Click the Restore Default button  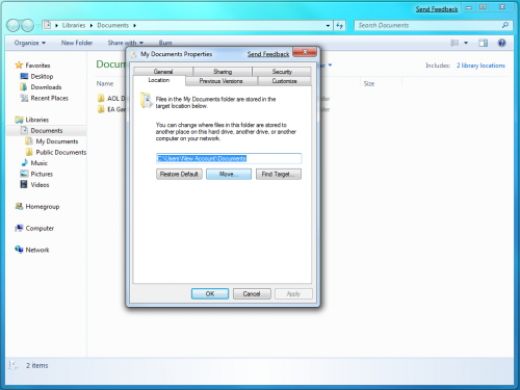coord(179,174)
